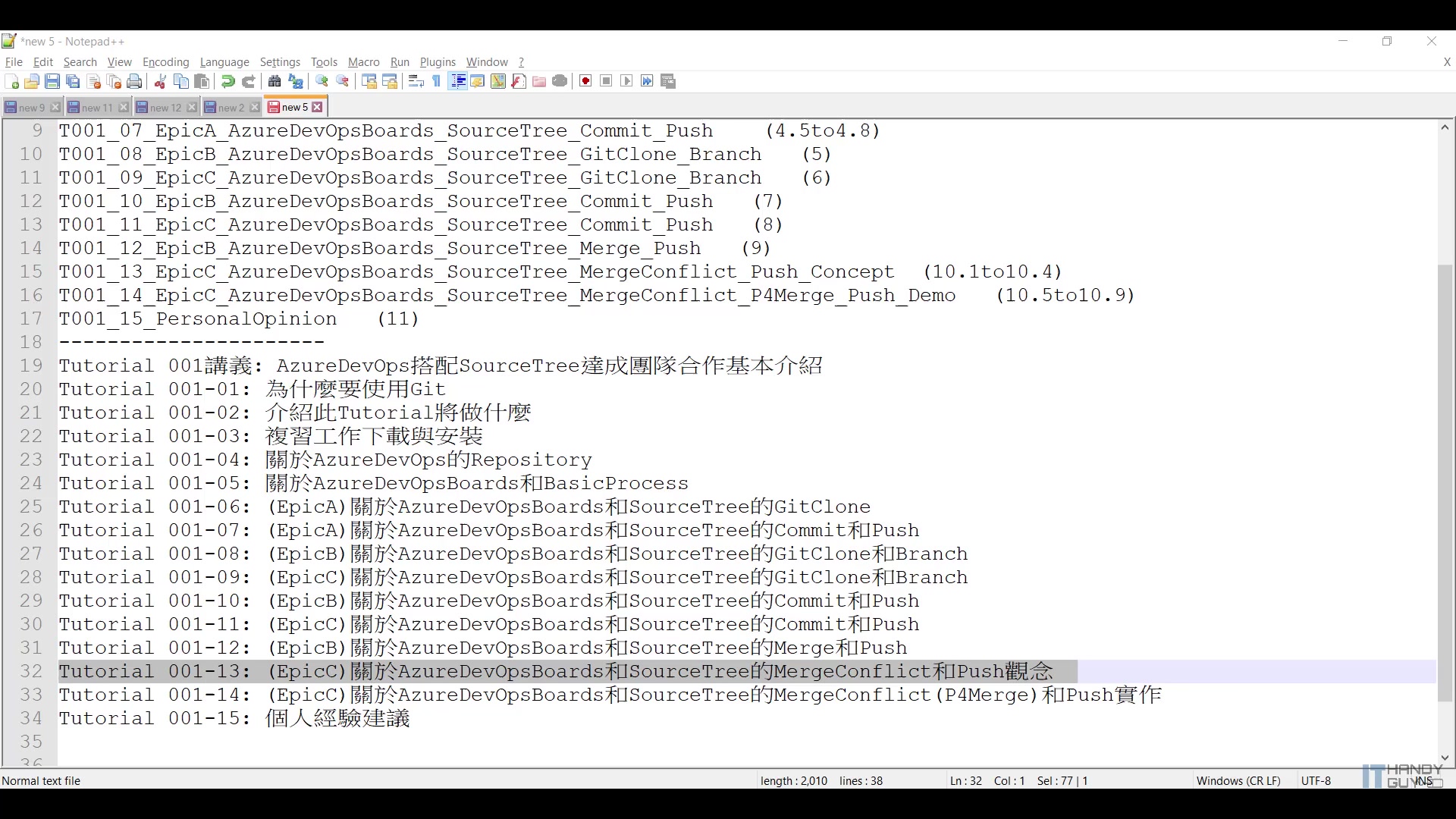This screenshot has height=819, width=1456.
Task: Open the Macro menu
Action: coord(363,62)
